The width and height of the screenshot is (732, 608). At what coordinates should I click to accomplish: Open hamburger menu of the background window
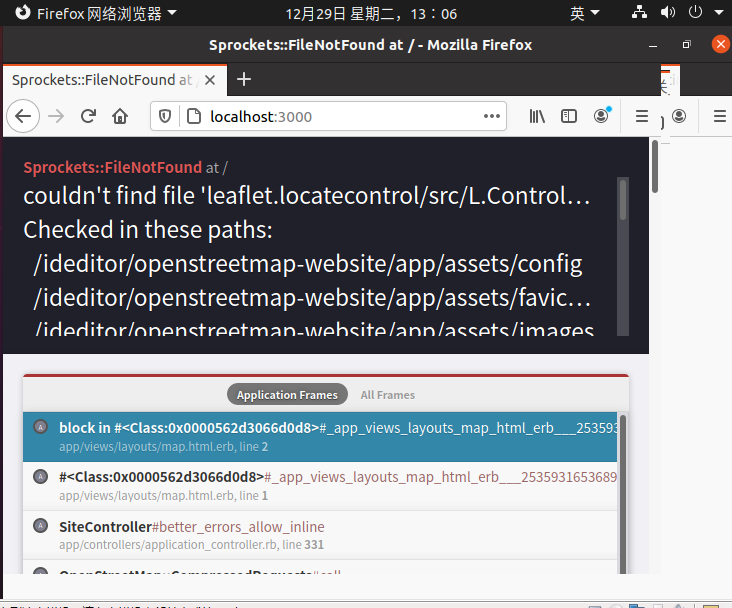click(720, 116)
